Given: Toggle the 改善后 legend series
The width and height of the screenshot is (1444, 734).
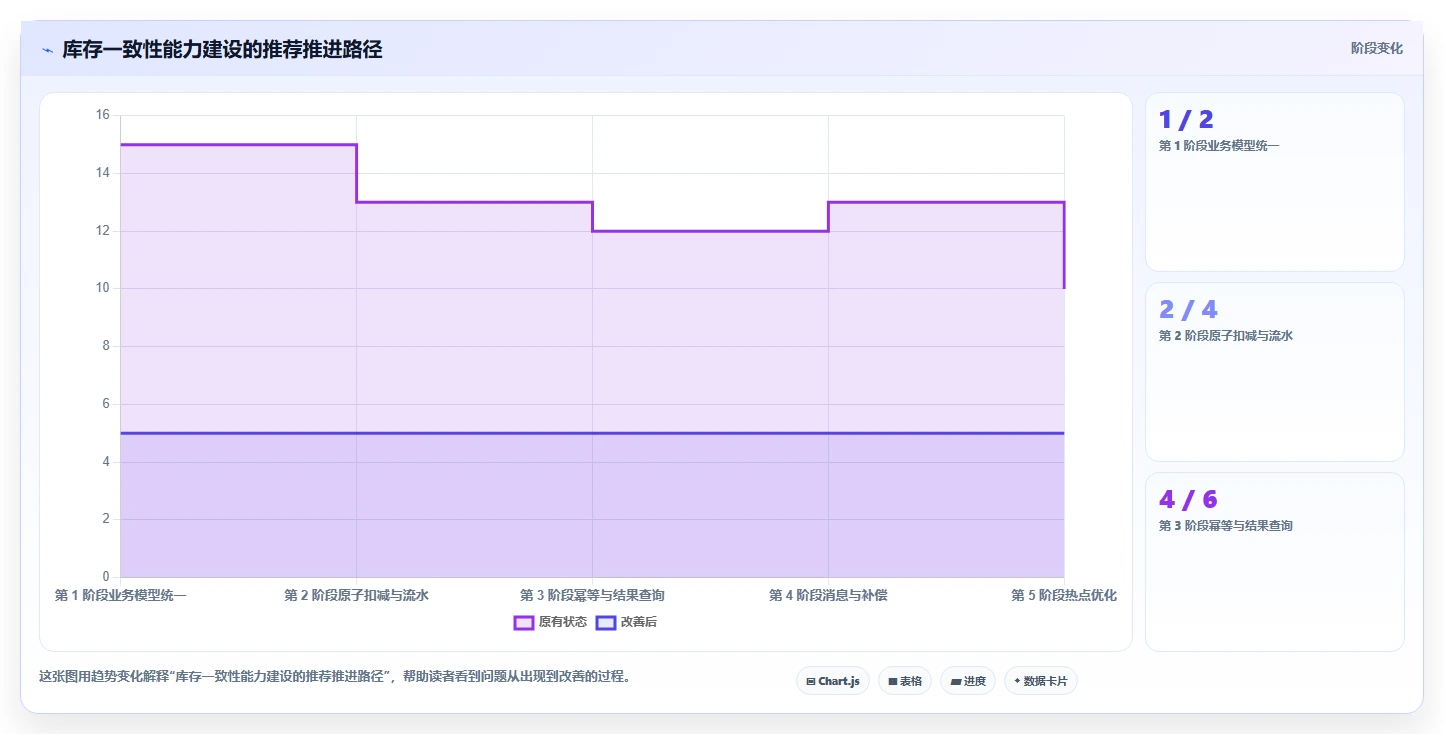Looking at the screenshot, I should tap(626, 622).
